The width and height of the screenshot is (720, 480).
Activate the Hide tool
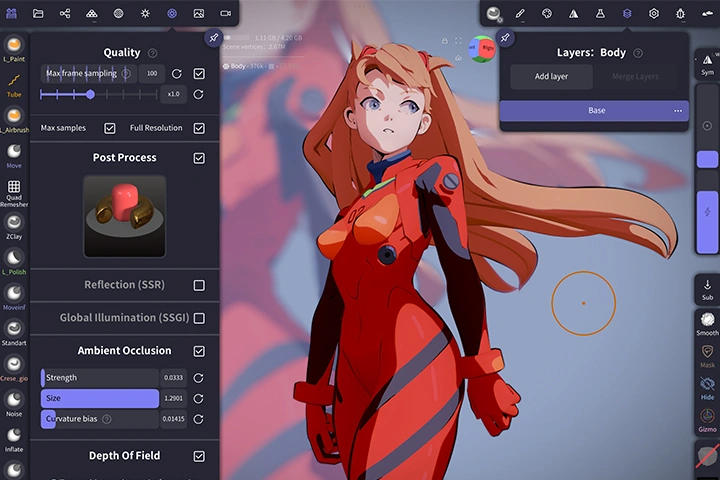pyautogui.click(x=707, y=388)
